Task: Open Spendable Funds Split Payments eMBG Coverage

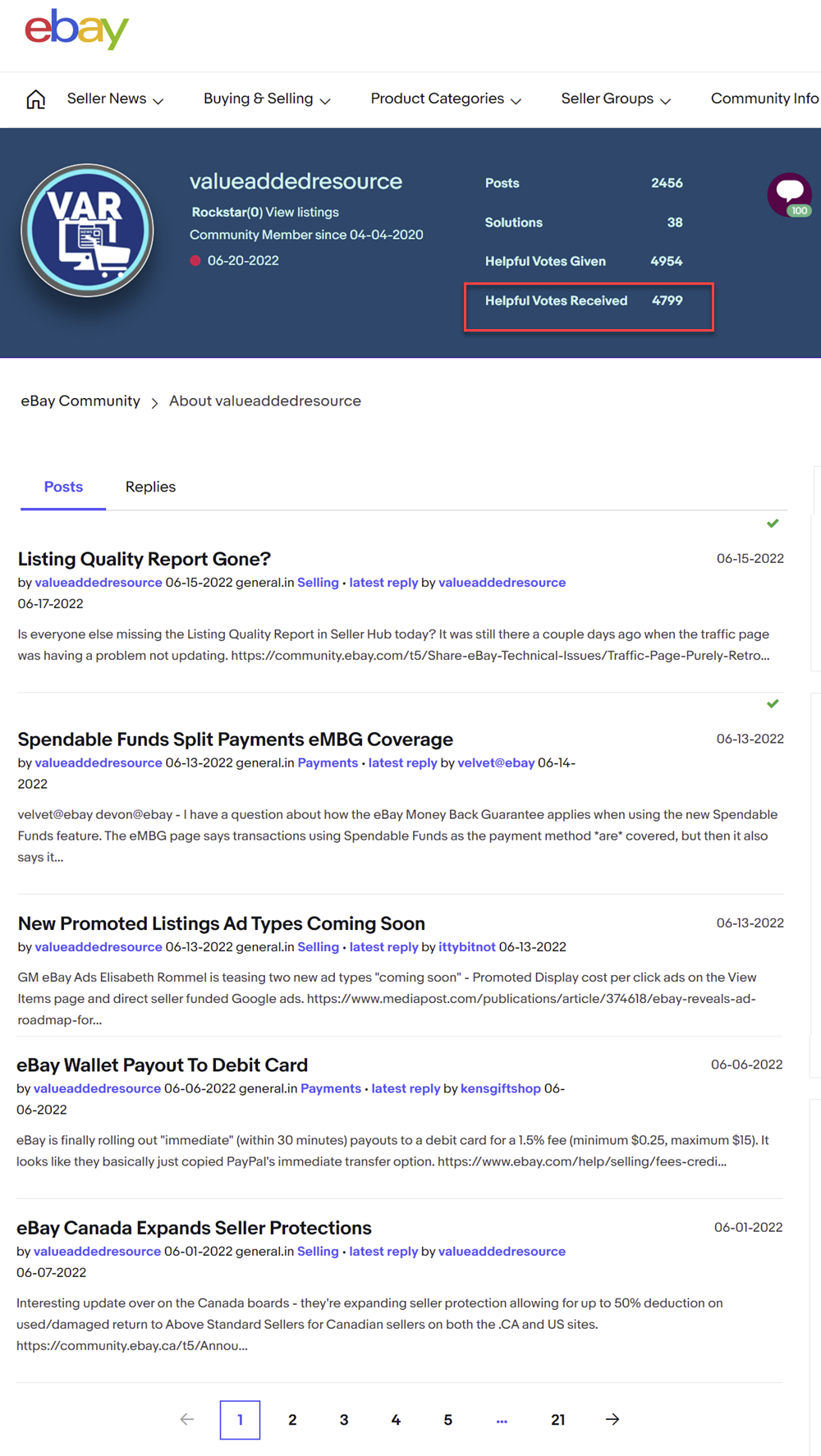Action: (236, 739)
